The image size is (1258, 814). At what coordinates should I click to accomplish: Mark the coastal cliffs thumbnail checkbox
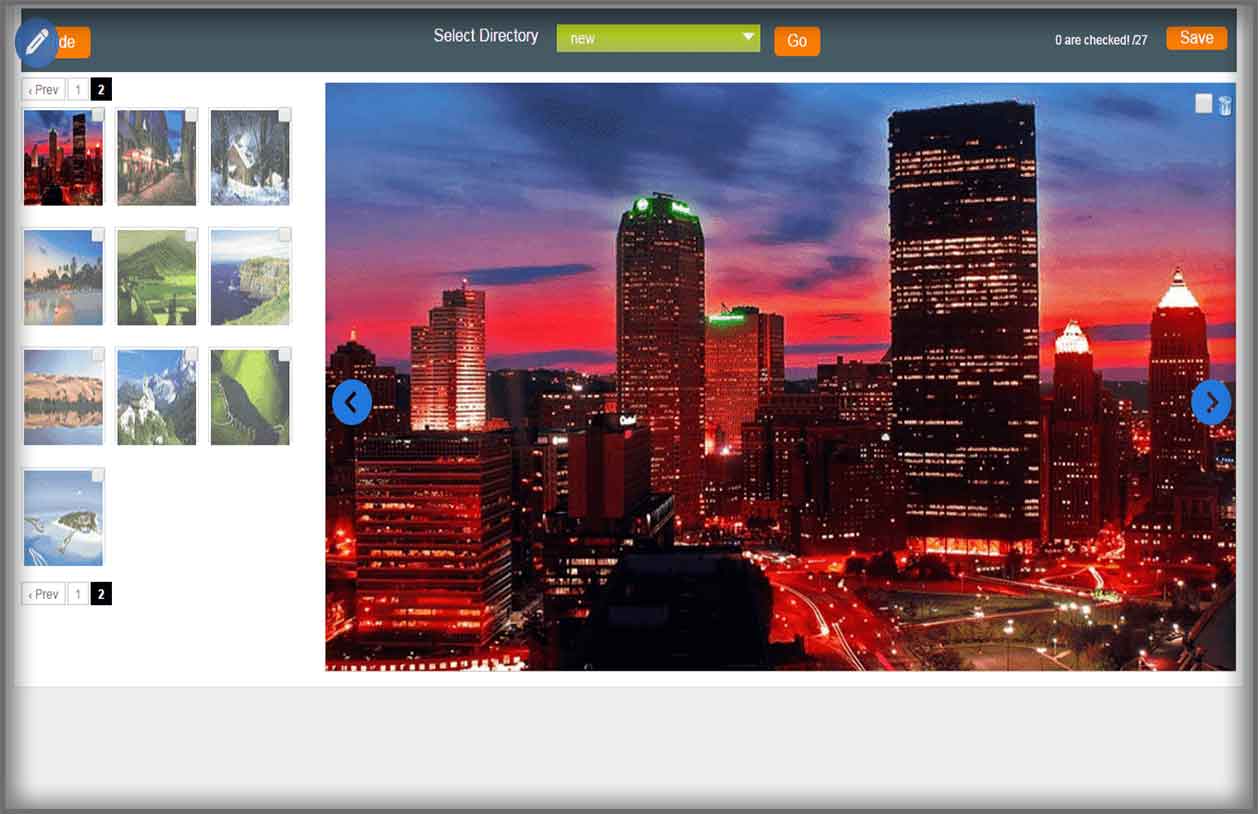284,235
